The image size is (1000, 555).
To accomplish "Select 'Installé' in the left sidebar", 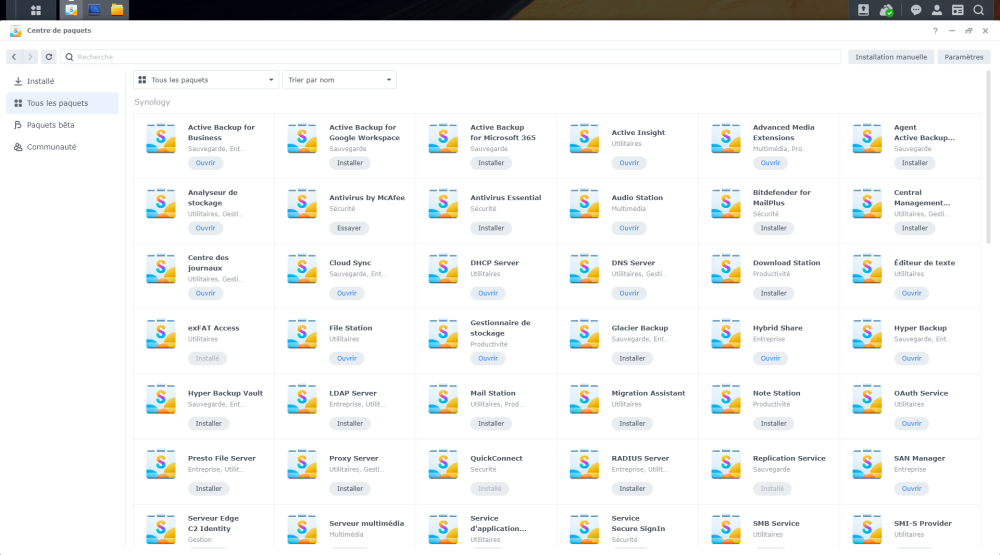I will [x=40, y=81].
